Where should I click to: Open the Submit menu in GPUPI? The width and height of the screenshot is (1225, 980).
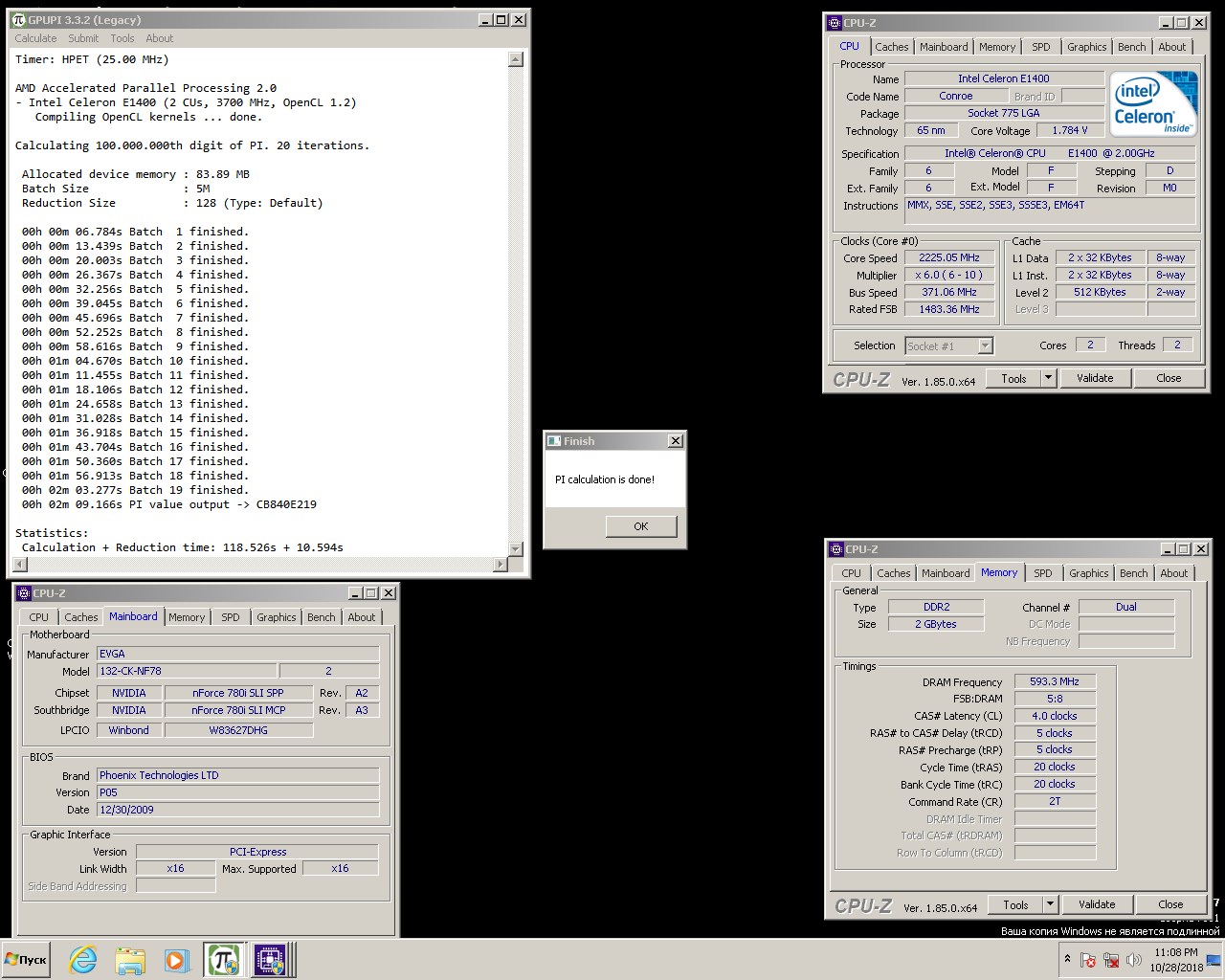point(83,38)
